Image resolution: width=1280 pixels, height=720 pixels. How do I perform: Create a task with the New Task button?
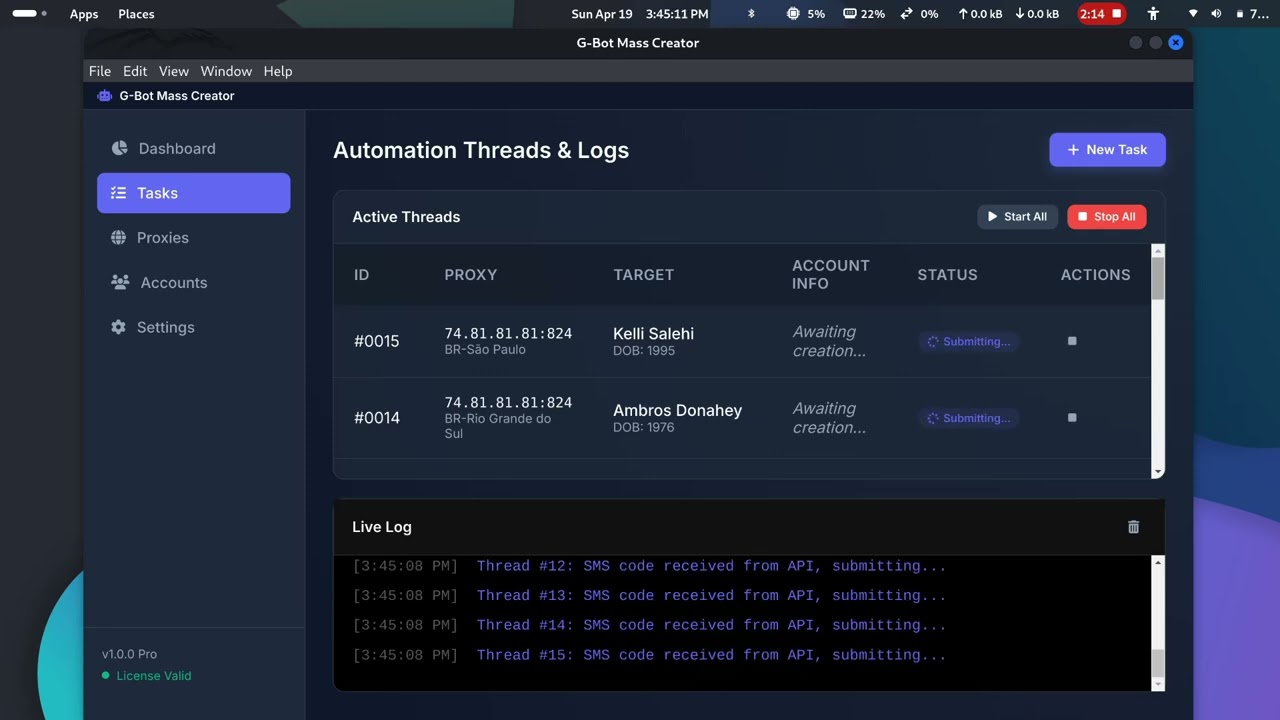coord(1107,150)
